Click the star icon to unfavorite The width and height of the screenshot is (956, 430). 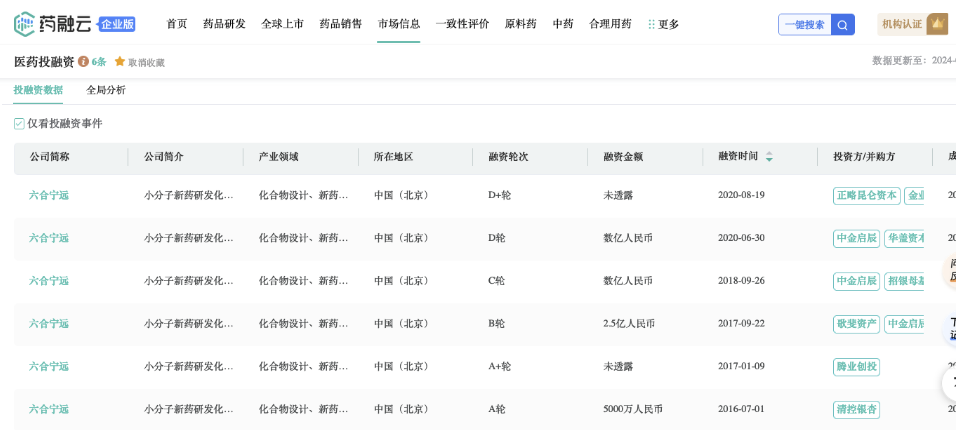coord(120,62)
